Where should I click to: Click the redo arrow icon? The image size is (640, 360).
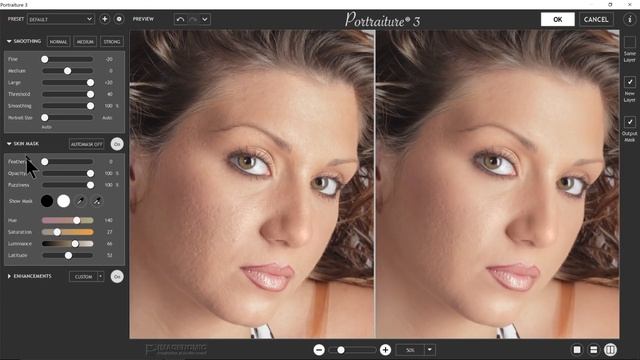[193, 19]
